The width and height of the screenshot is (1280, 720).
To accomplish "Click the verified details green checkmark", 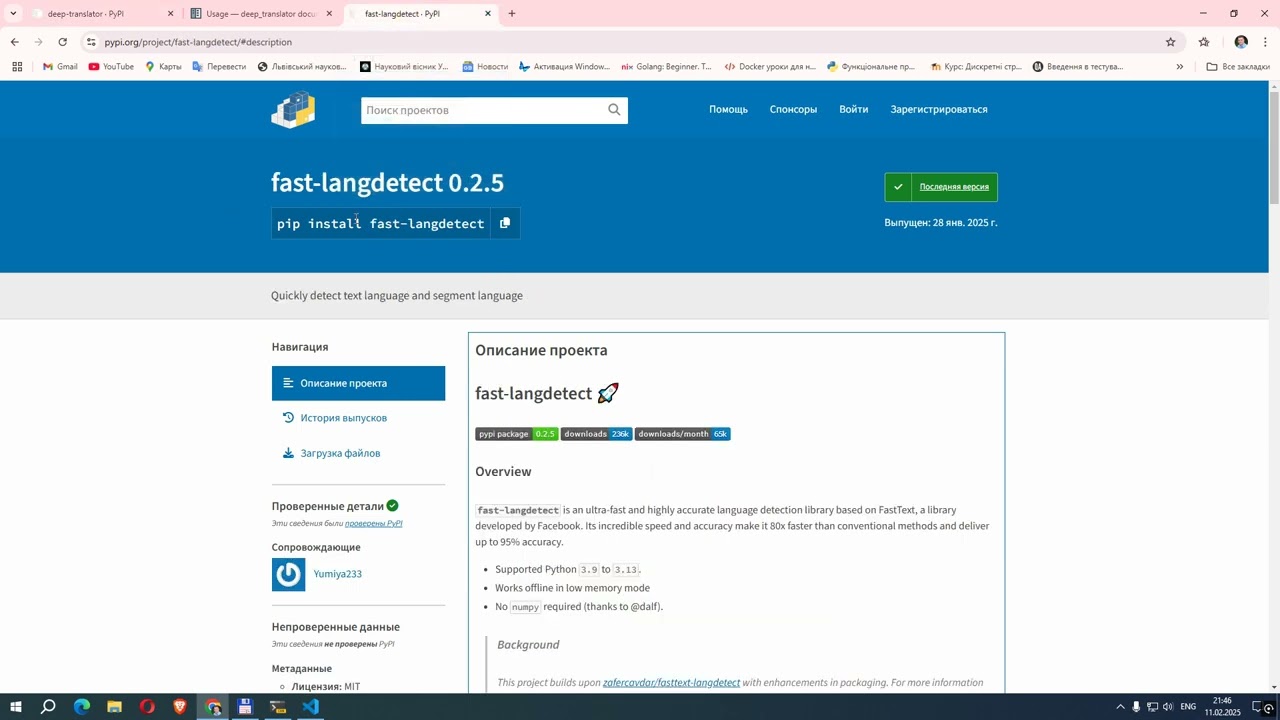I will click(x=392, y=506).
